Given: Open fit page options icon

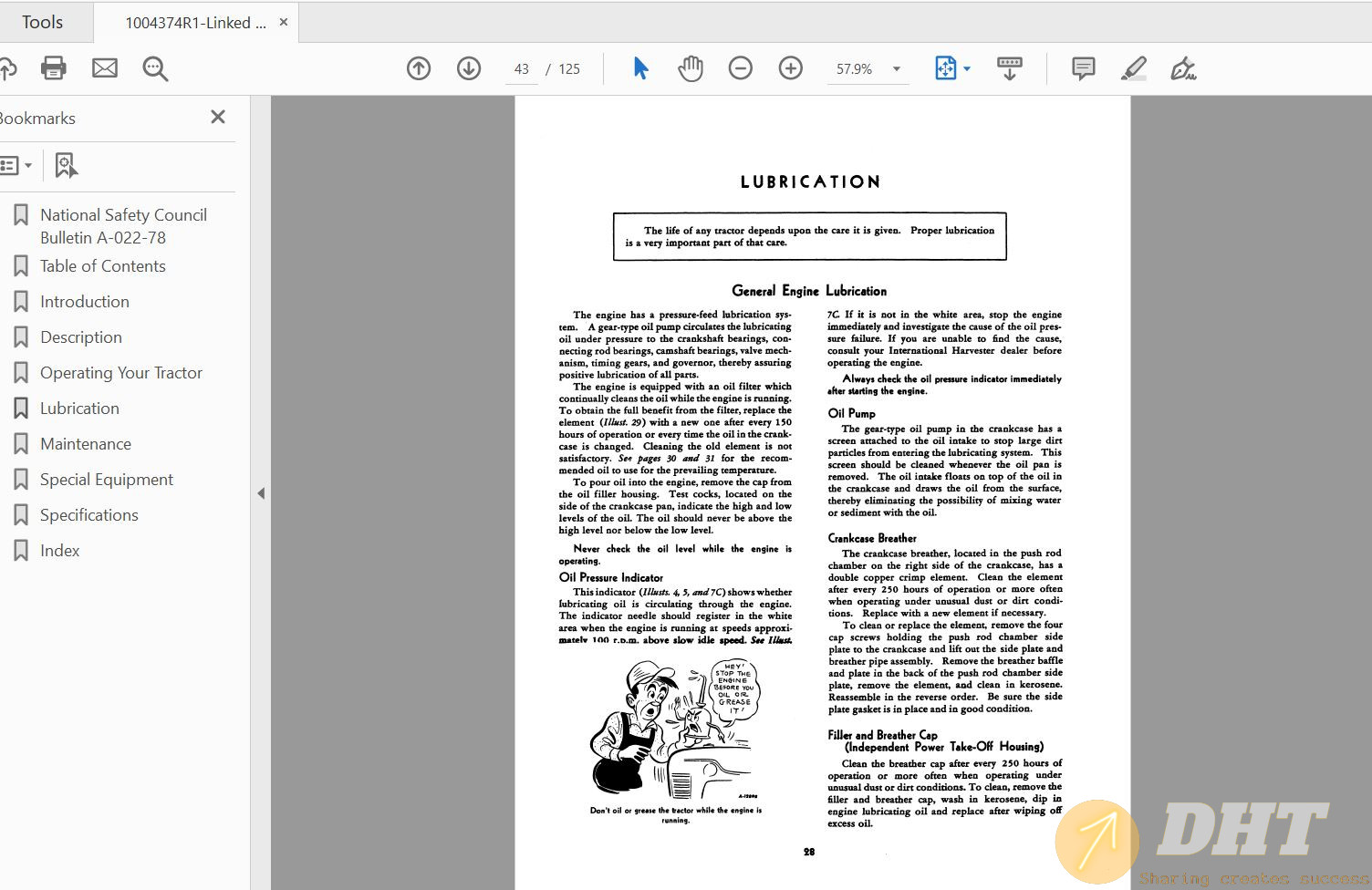Looking at the screenshot, I should [945, 68].
